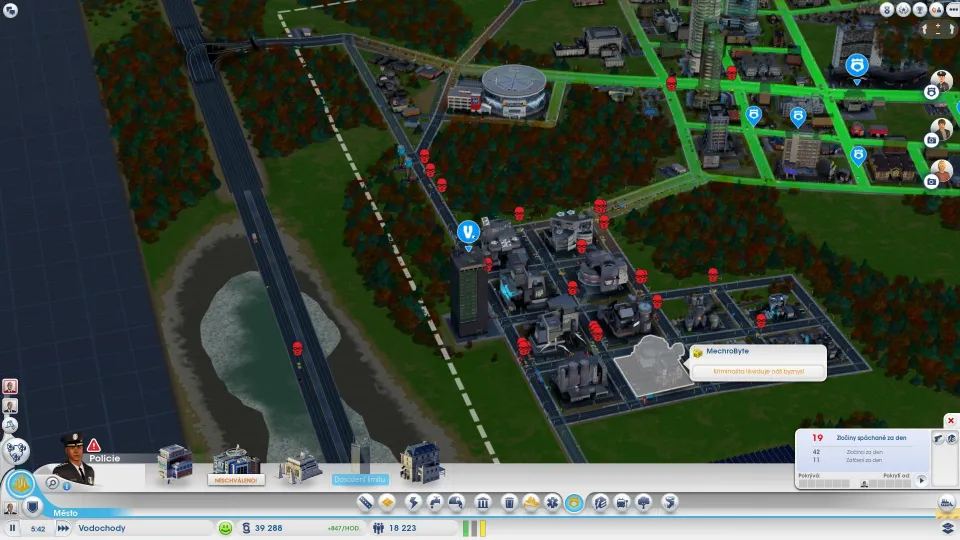Open the Water faucet menu
The width and height of the screenshot is (960, 540).
(435, 503)
